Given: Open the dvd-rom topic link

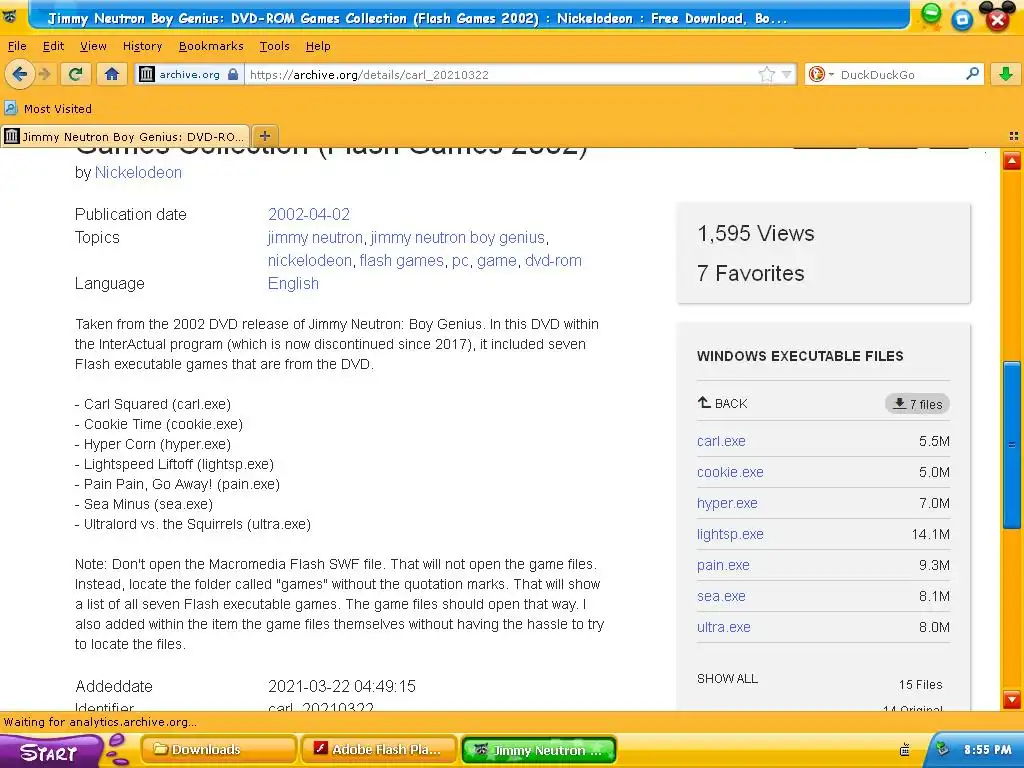Looking at the screenshot, I should (x=553, y=261).
